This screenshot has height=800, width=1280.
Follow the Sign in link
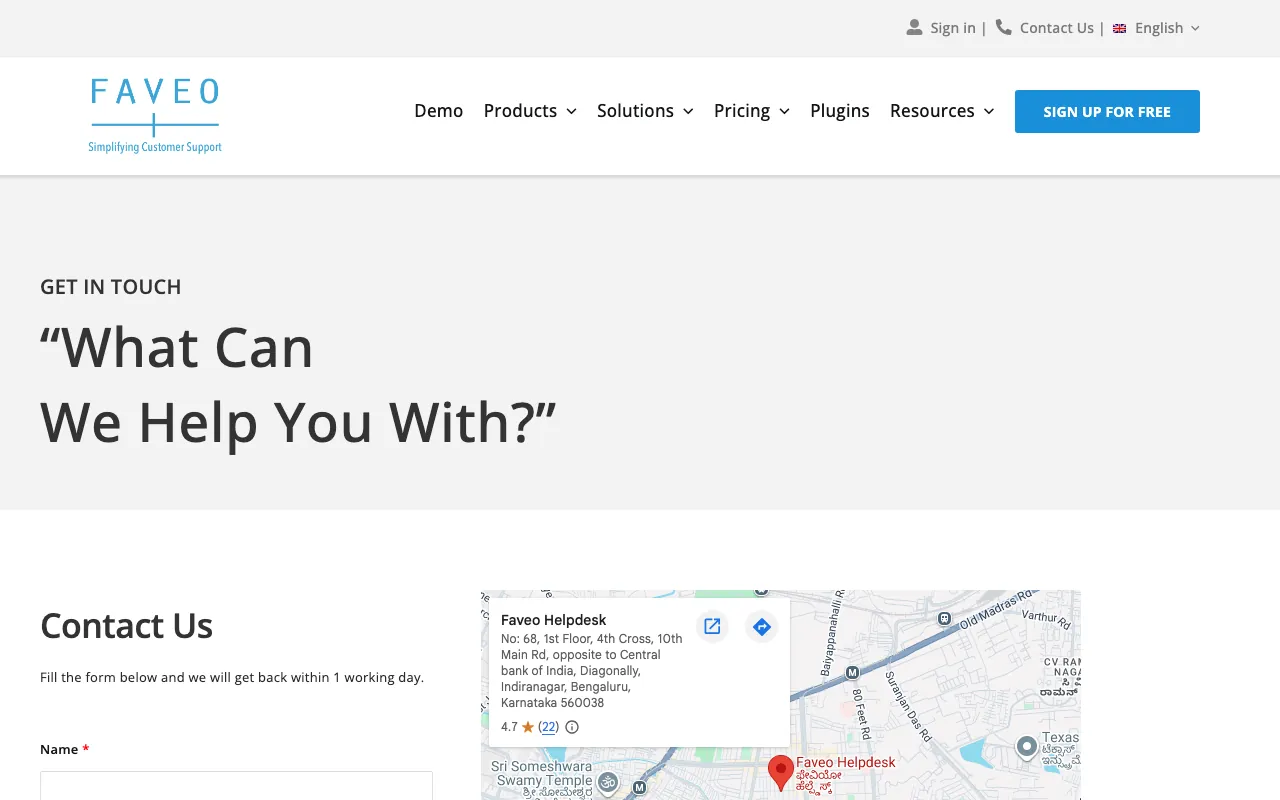953,28
